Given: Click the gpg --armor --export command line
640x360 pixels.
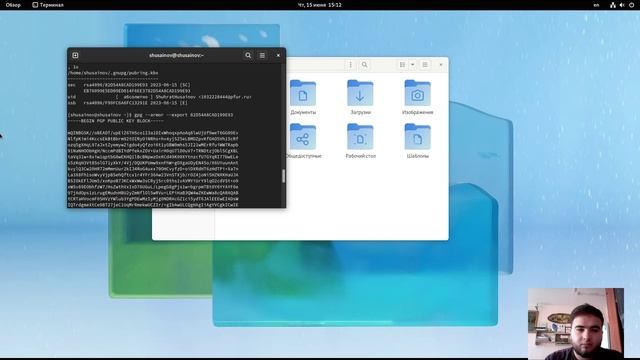Looking at the screenshot, I should coord(150,115).
